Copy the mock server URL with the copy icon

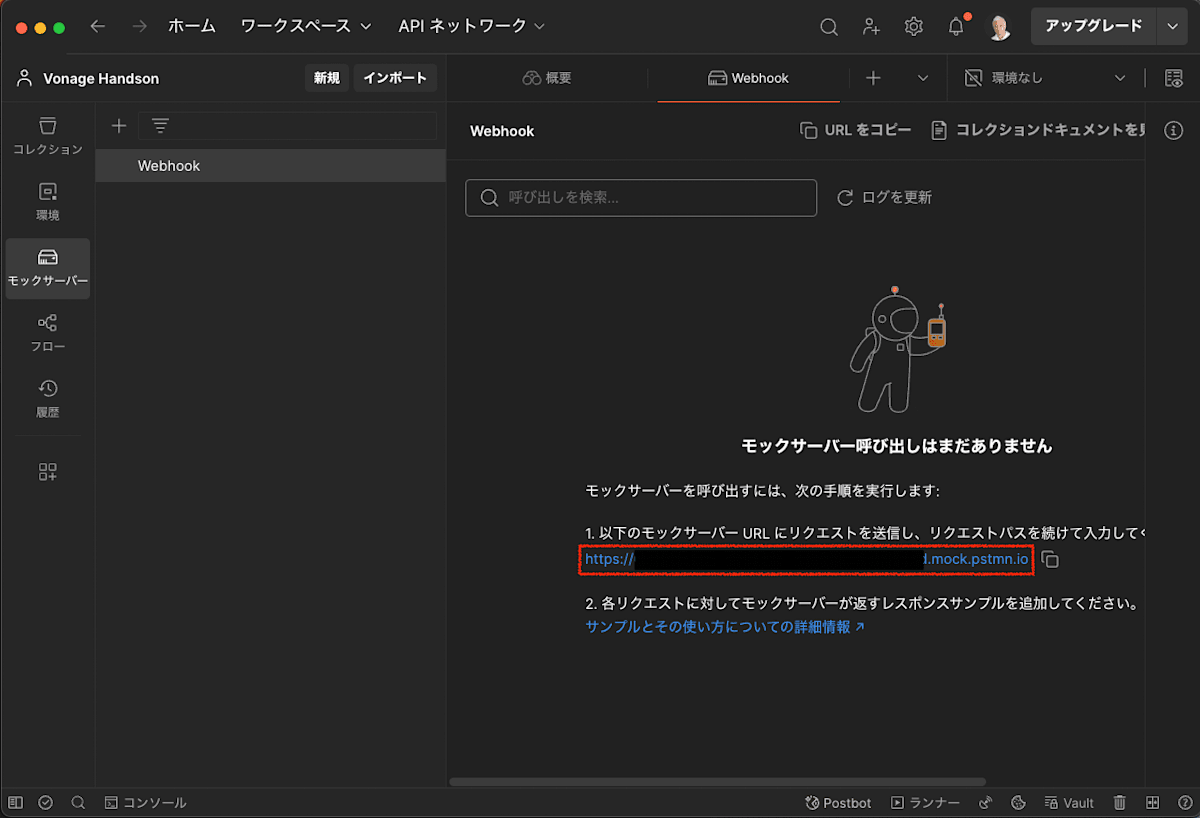point(1050,560)
